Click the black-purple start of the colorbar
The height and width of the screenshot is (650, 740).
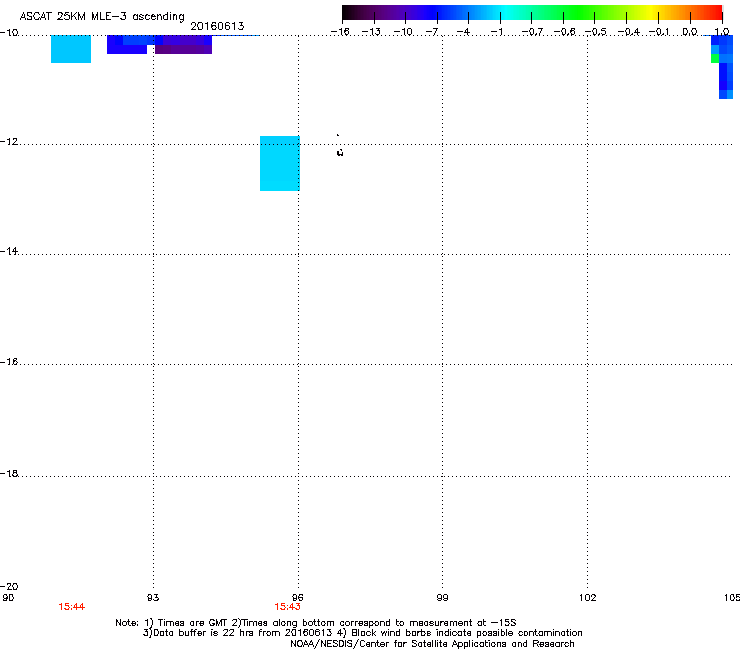coord(359,12)
